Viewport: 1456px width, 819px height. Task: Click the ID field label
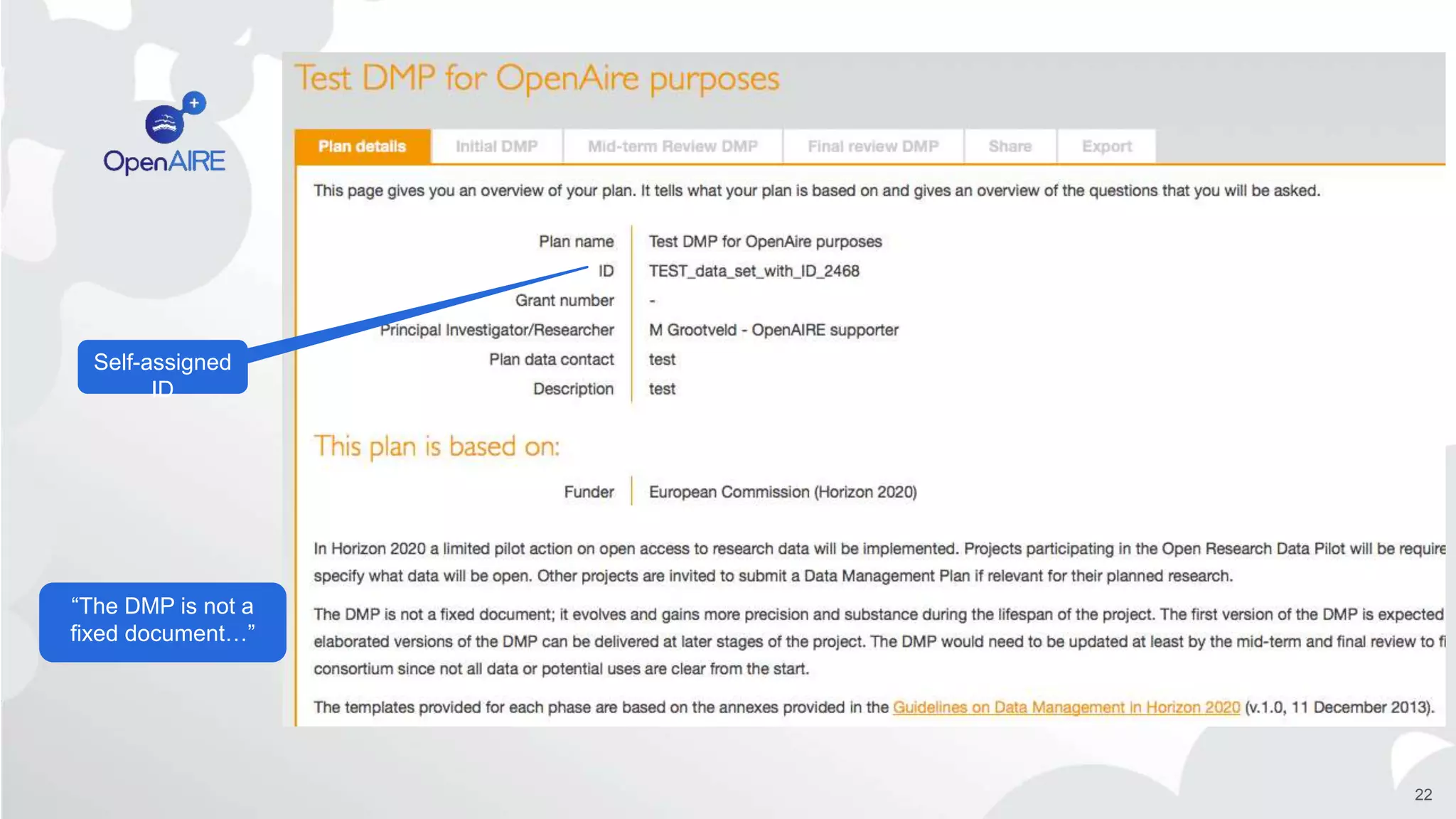[x=606, y=271]
